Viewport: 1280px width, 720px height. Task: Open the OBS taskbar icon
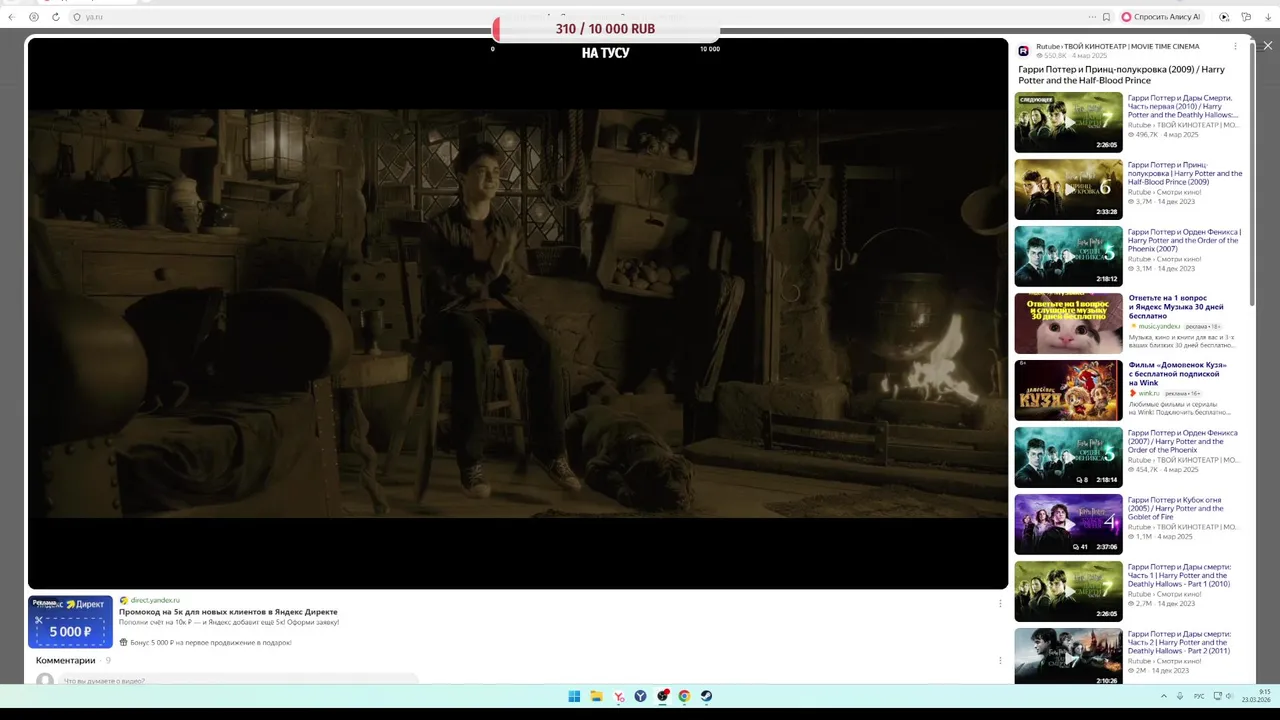click(x=663, y=696)
